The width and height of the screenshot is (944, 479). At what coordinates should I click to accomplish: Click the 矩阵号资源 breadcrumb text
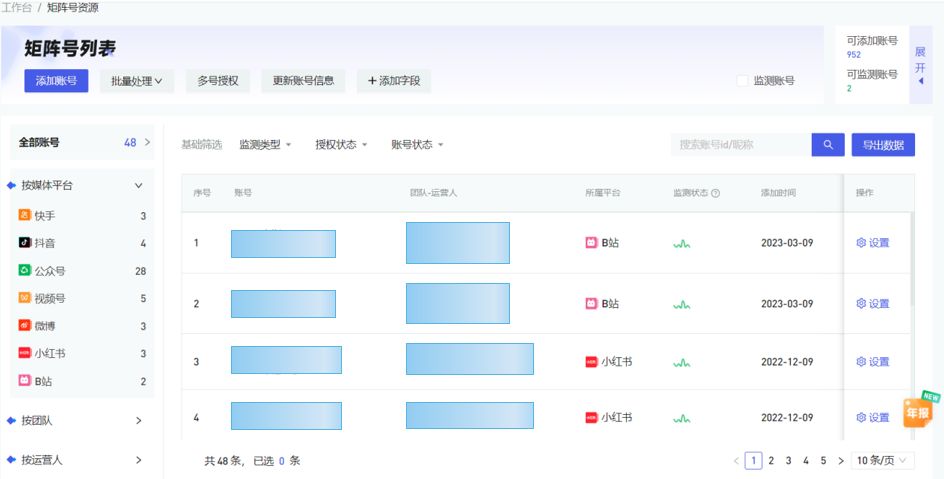[x=73, y=8]
